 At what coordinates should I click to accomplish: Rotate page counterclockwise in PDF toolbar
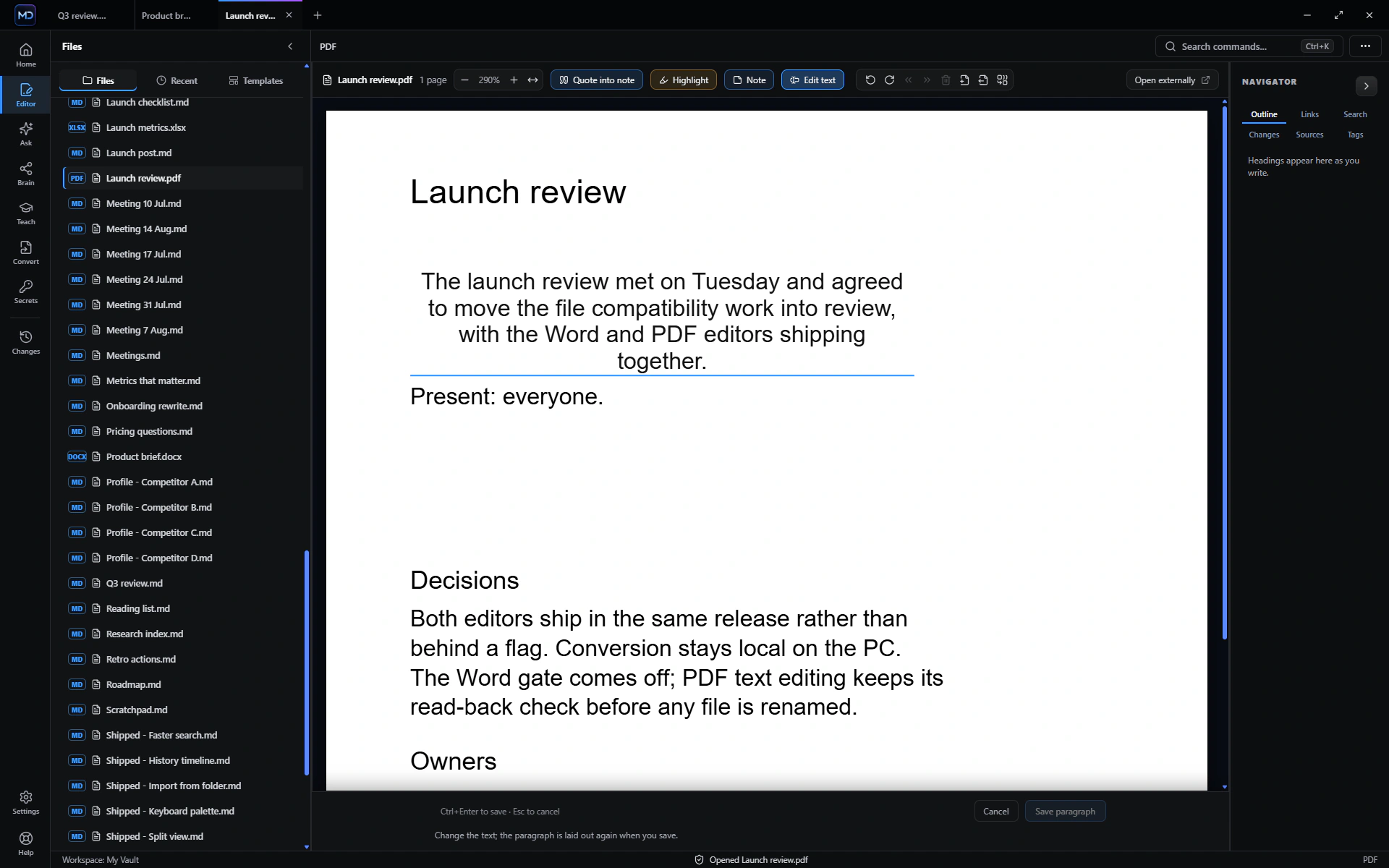pos(870,80)
